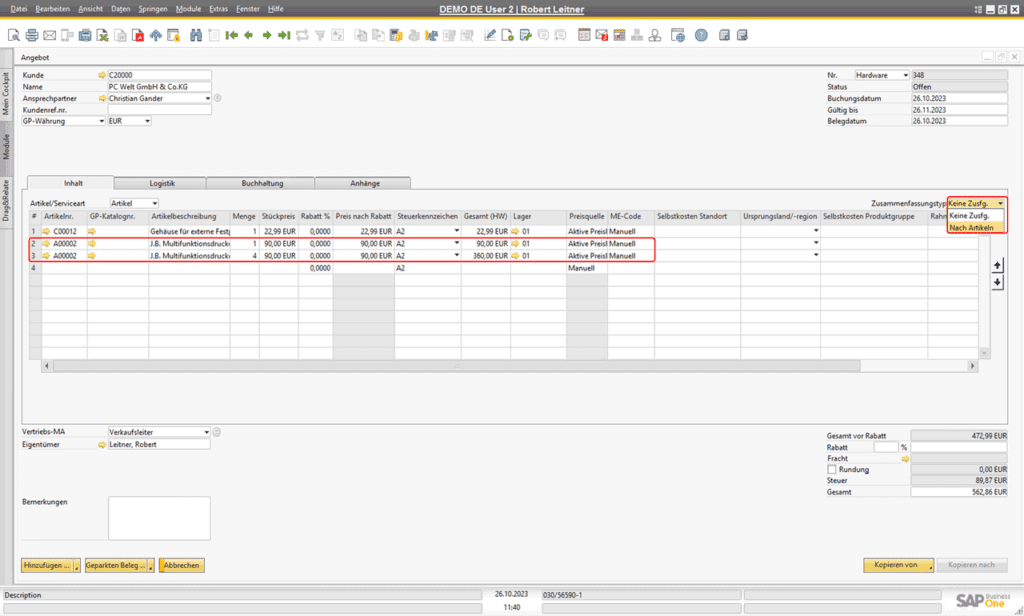Open Form Settings page-with-gear icon
1024x616 pixels.
[507, 35]
